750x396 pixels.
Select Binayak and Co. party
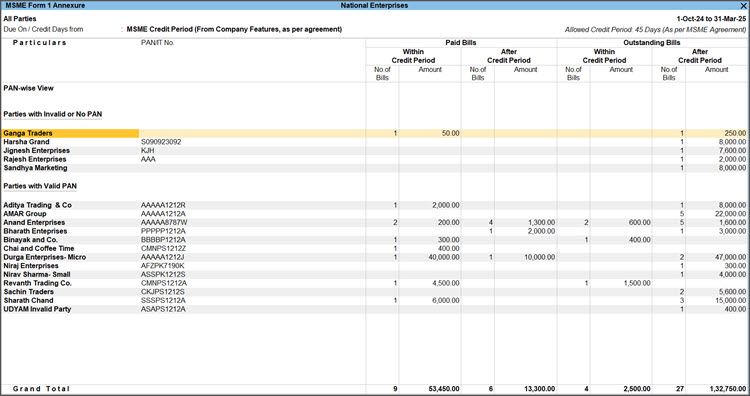tap(31, 240)
